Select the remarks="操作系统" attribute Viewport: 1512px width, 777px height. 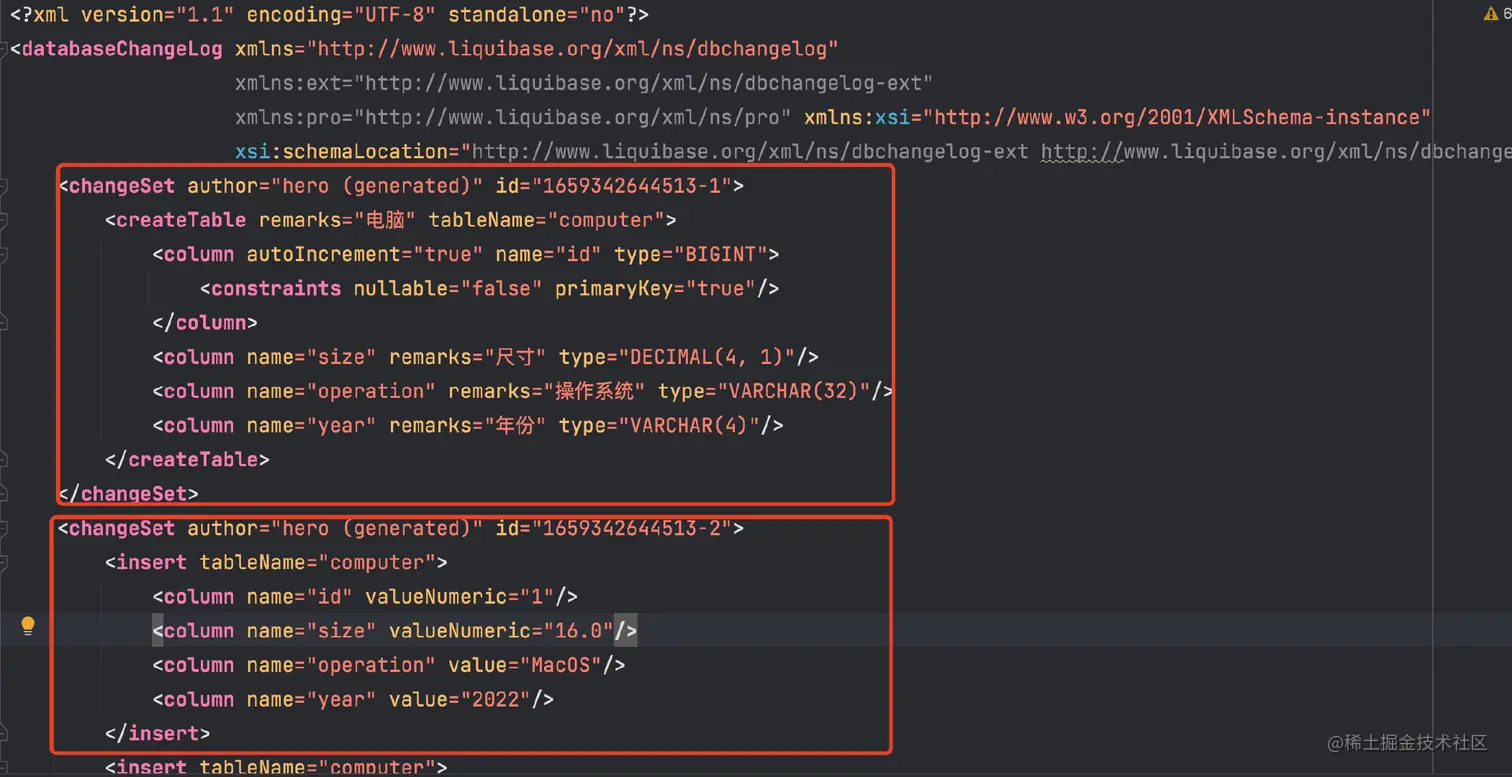click(x=547, y=391)
